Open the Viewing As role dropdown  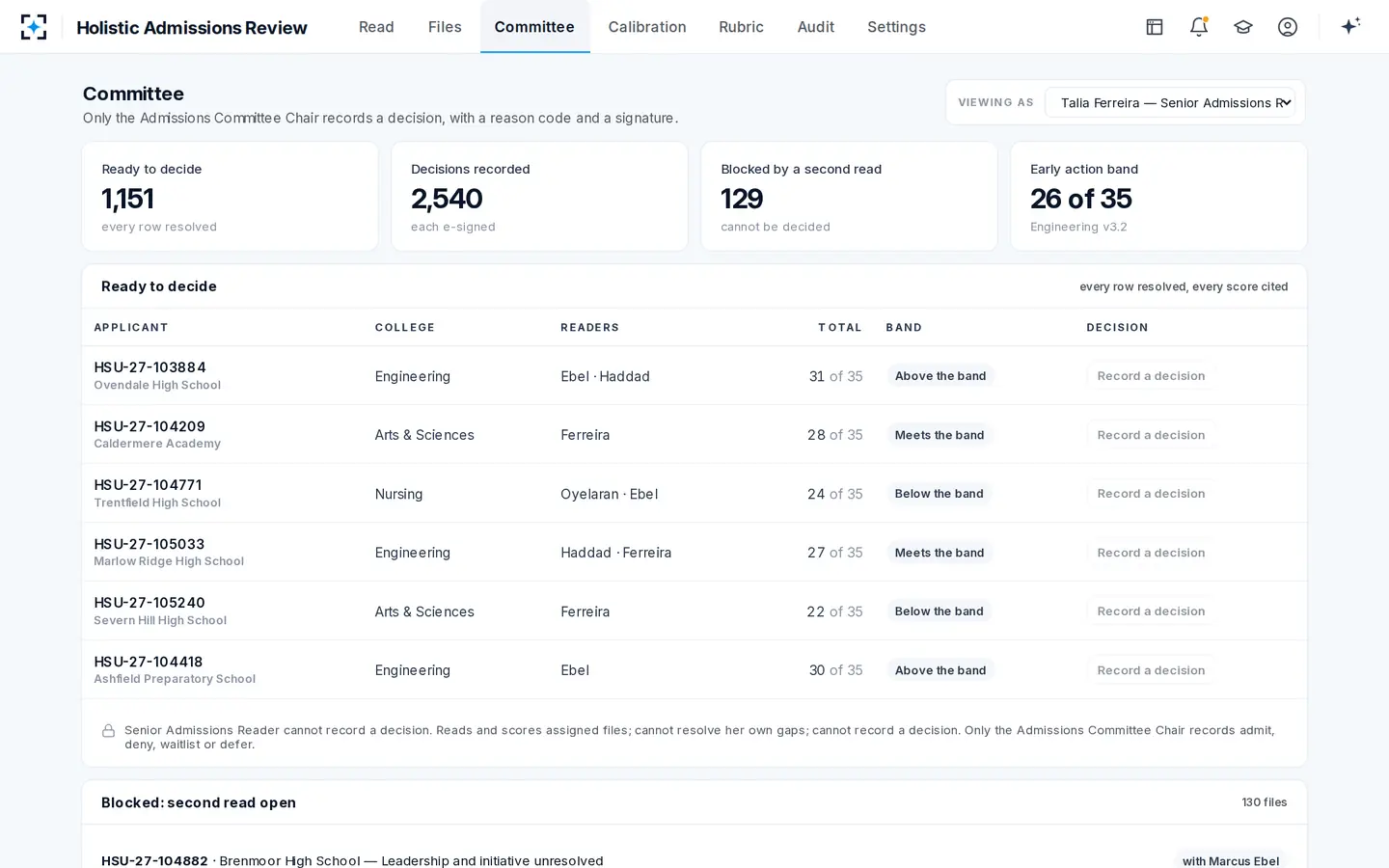coord(1170,102)
